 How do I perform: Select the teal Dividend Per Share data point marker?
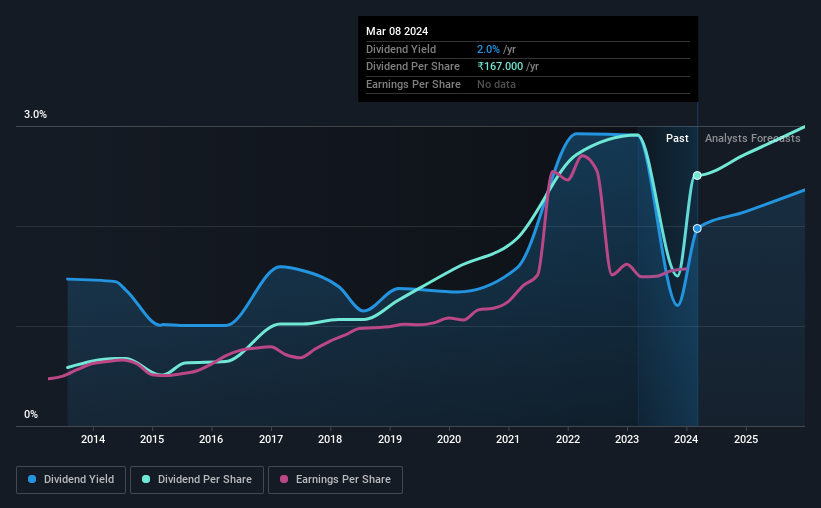(697, 175)
